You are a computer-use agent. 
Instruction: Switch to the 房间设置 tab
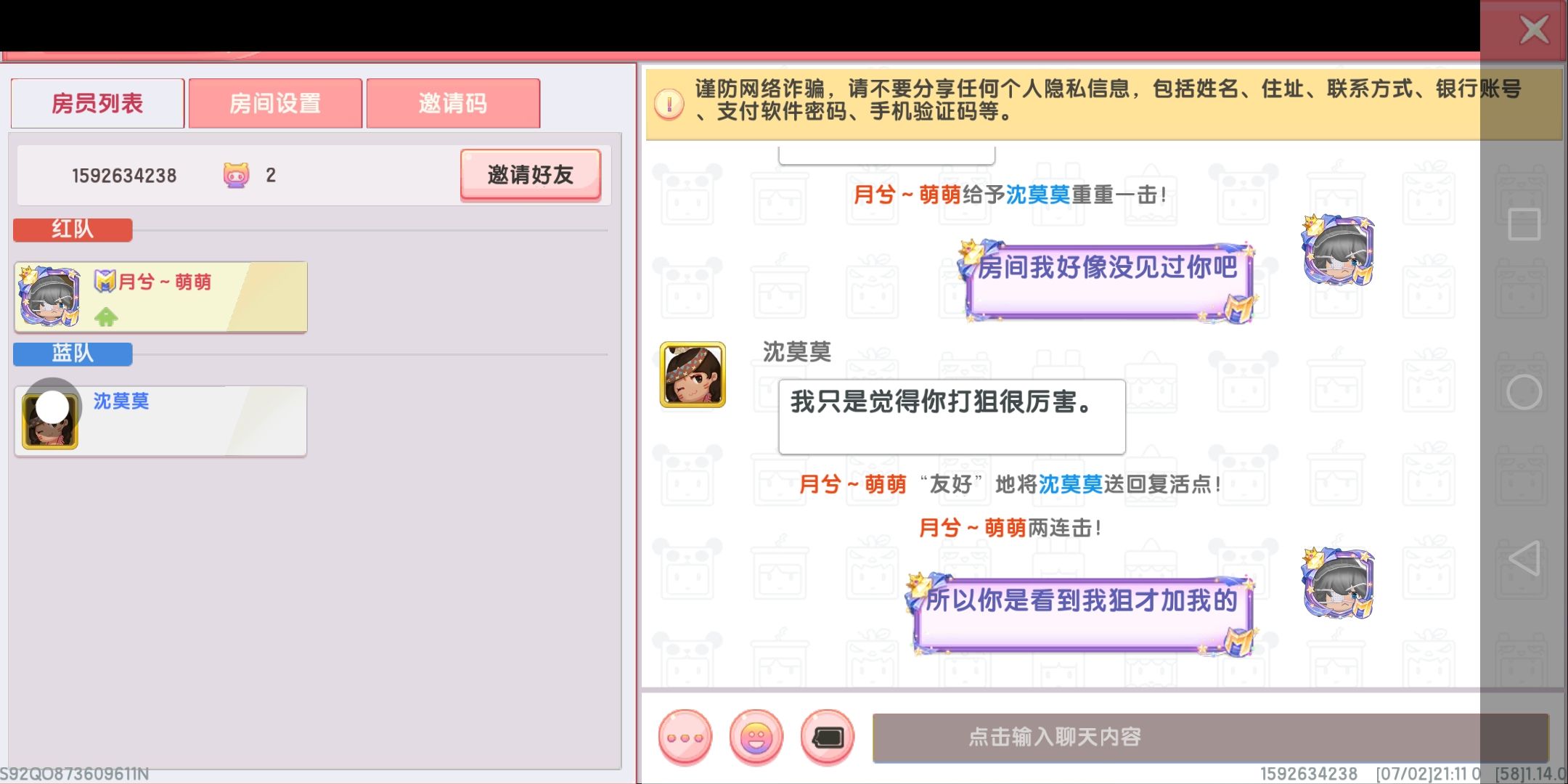(x=275, y=103)
